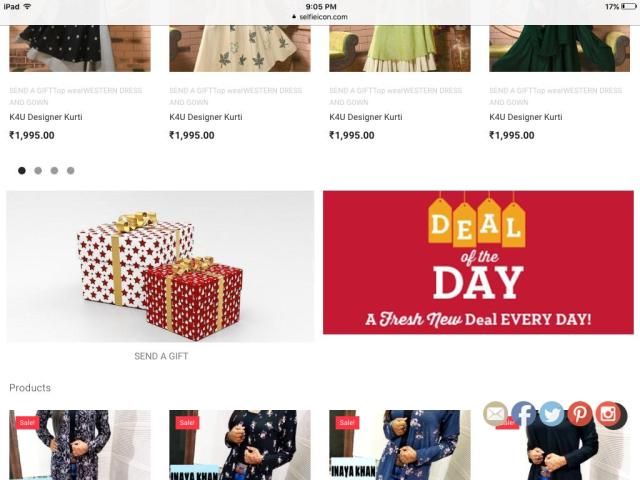640x480 pixels.
Task: Open the SEND A GIFT link
Action: click(161, 356)
